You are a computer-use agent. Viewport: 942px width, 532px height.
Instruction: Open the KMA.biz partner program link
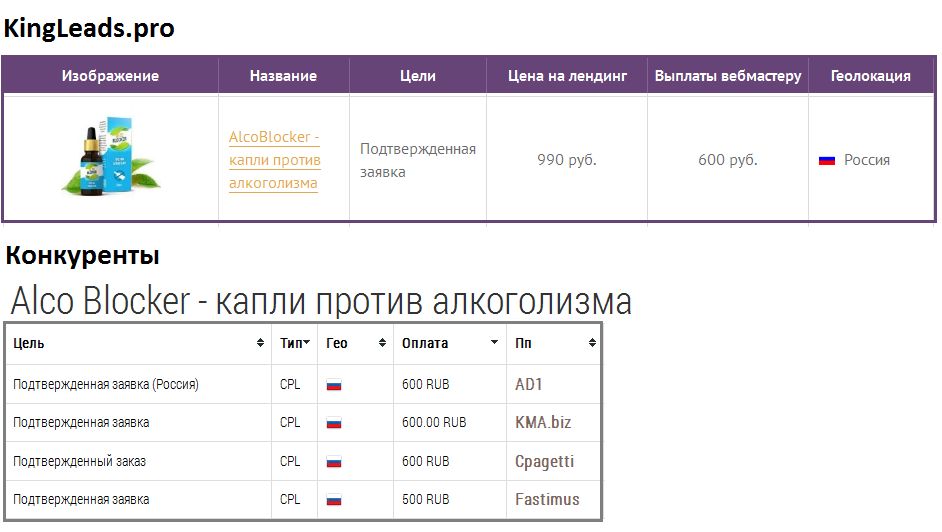point(543,422)
